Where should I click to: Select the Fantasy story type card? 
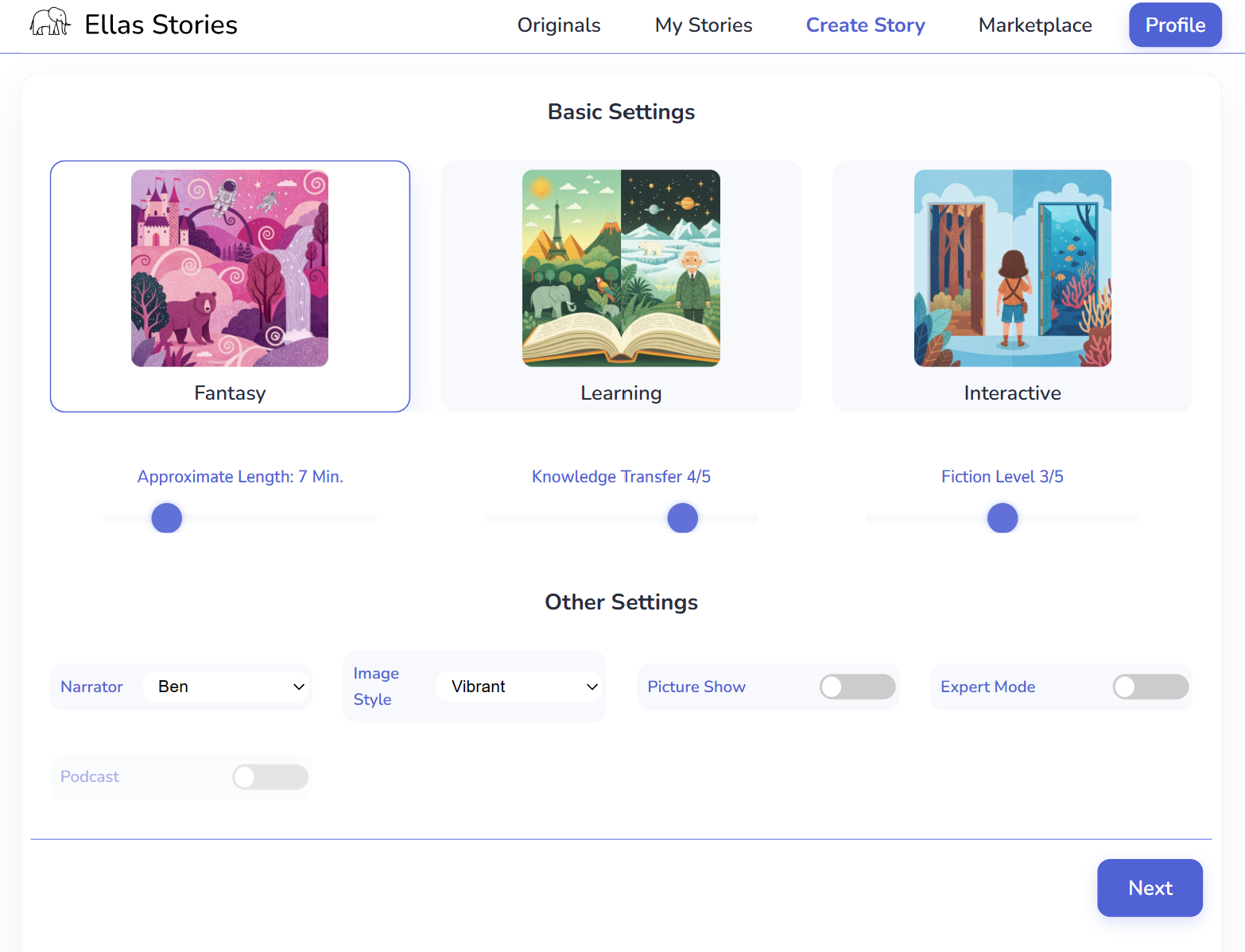[x=230, y=392]
